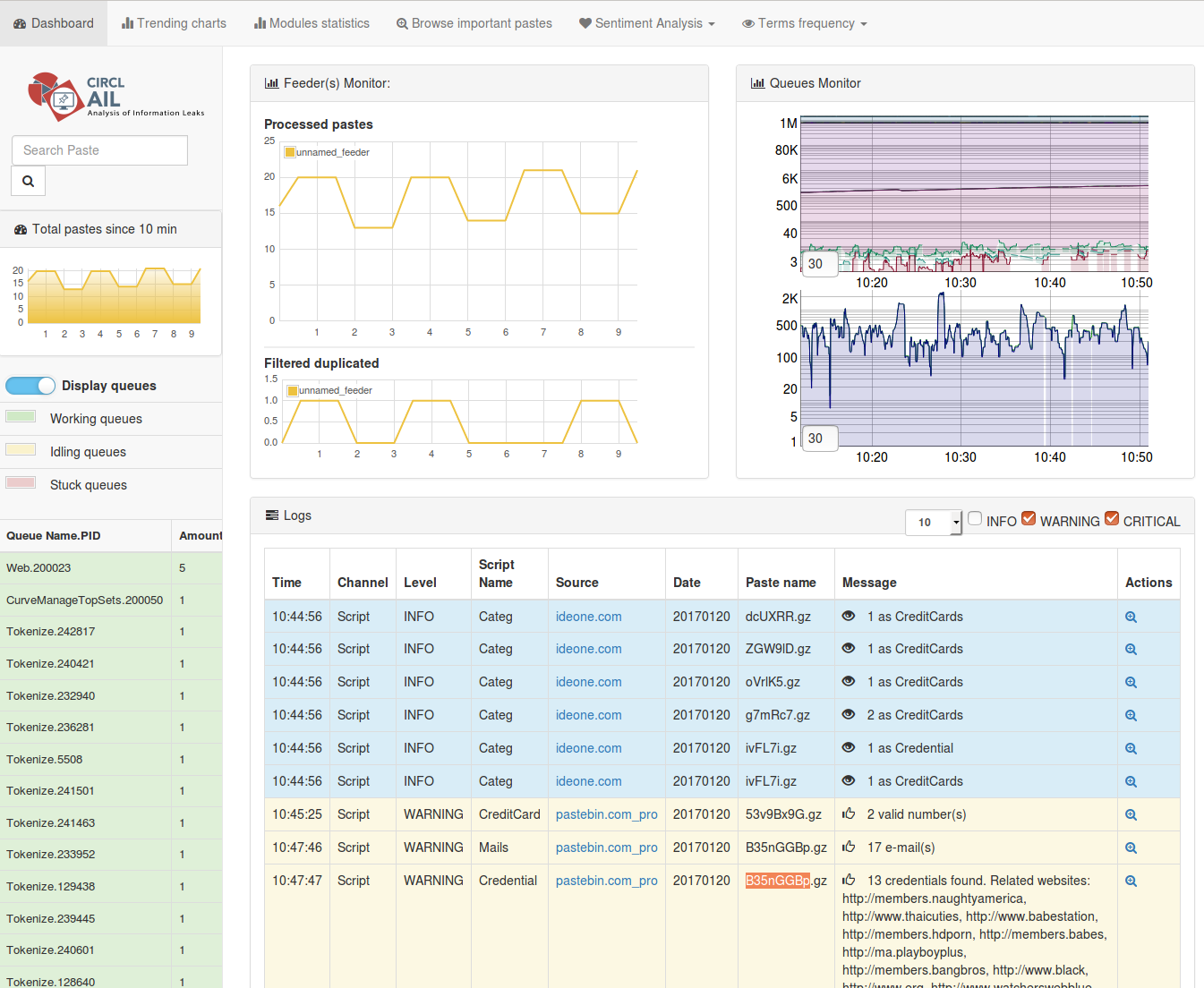Click the search magnifier button

[28, 181]
